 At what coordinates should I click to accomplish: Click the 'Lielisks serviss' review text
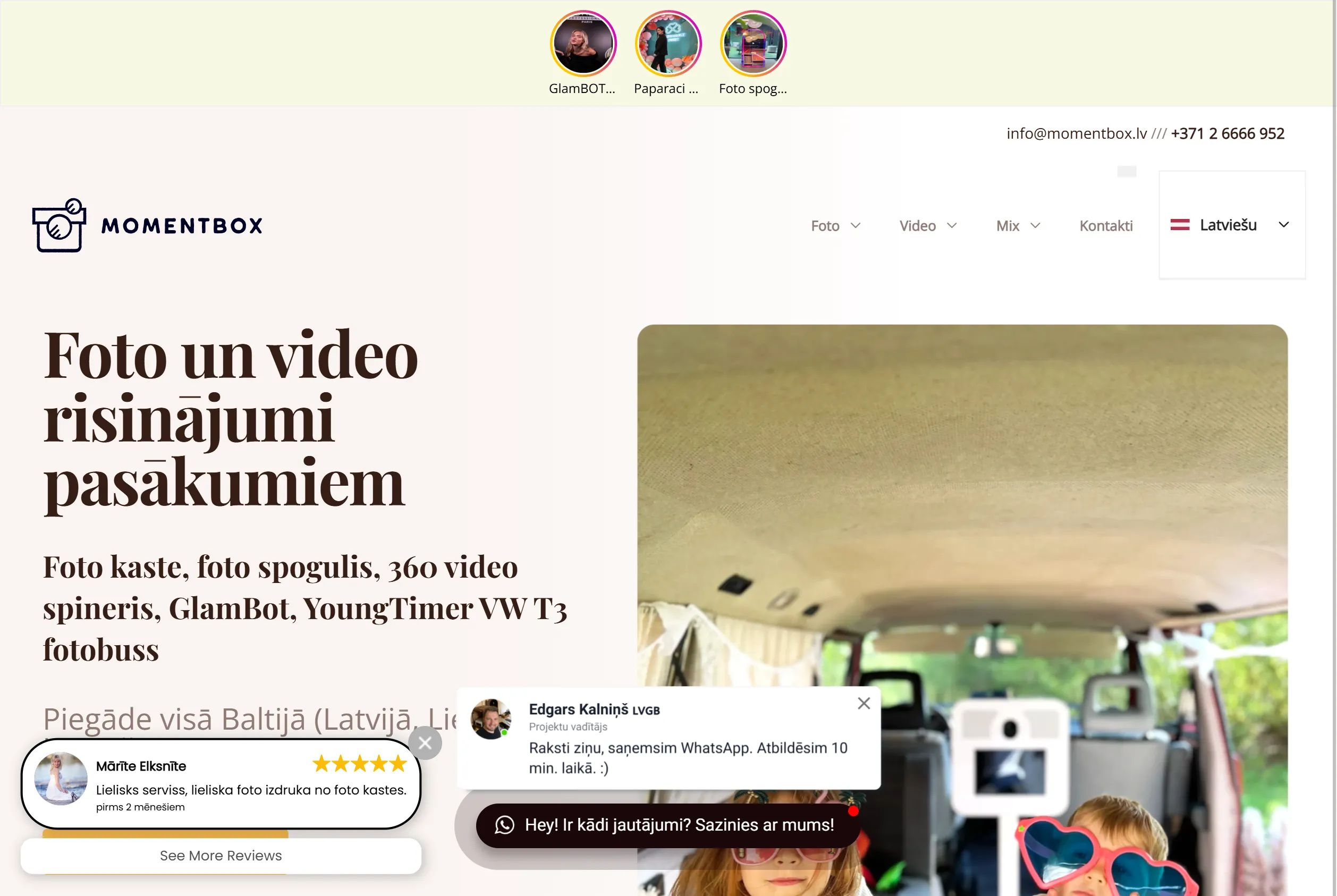pyautogui.click(x=251, y=790)
